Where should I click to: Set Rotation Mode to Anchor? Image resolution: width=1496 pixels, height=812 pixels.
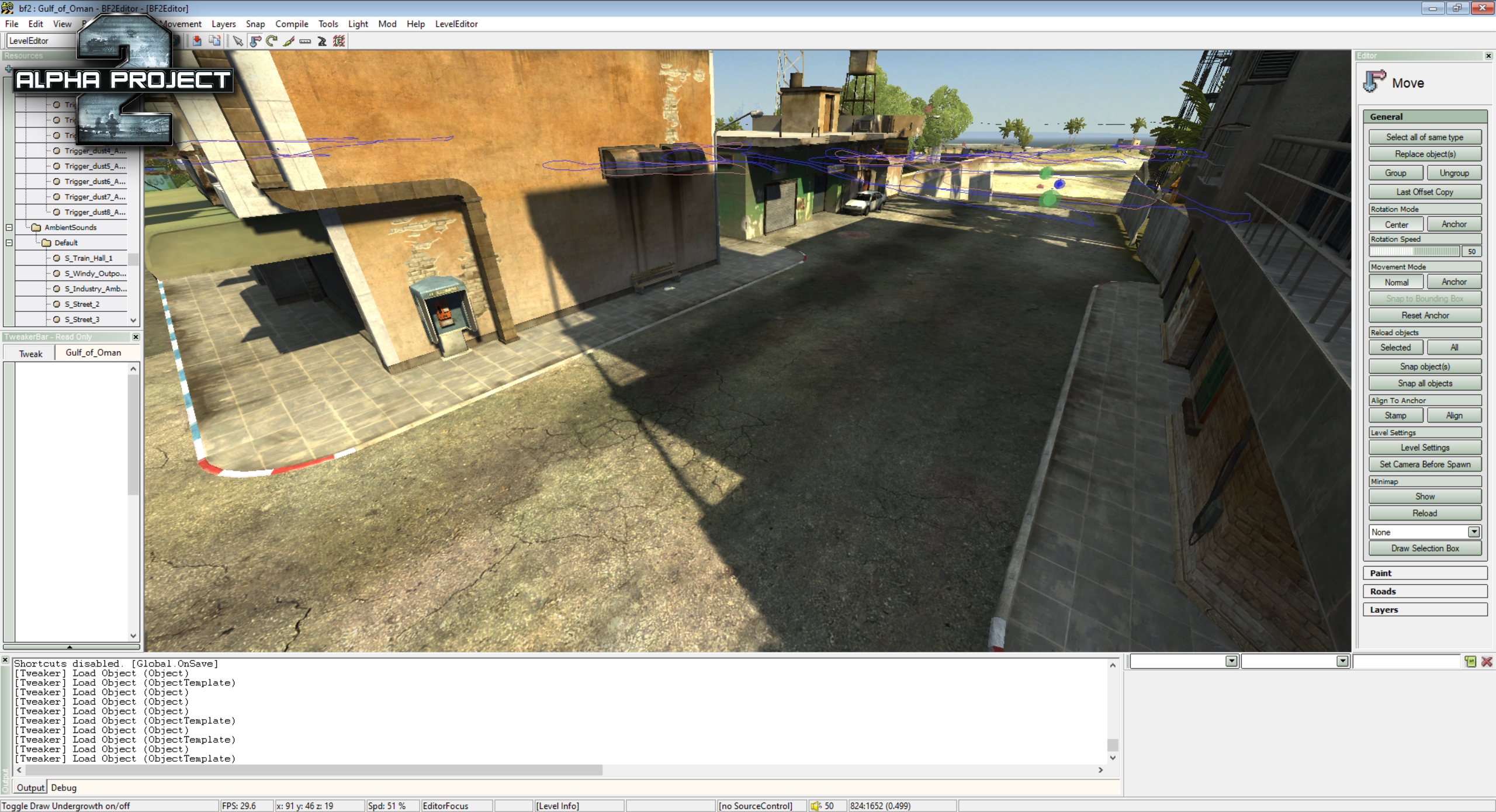[x=1453, y=224]
